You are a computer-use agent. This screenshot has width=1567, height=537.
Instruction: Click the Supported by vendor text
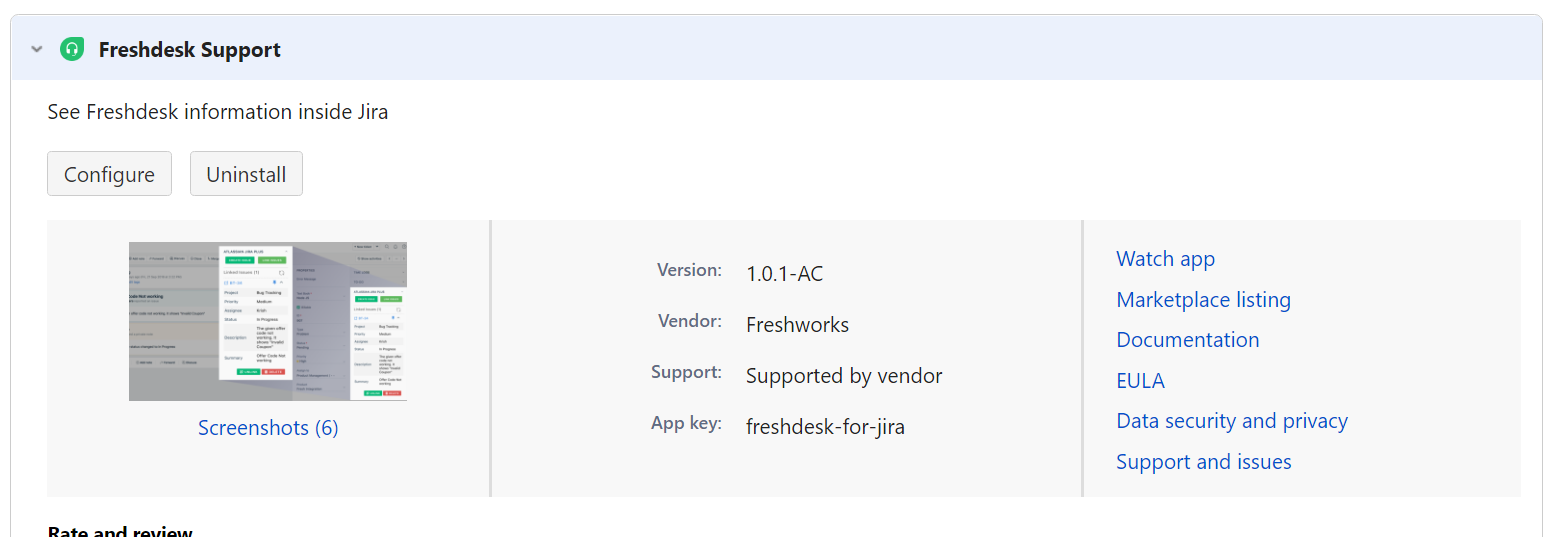click(844, 376)
